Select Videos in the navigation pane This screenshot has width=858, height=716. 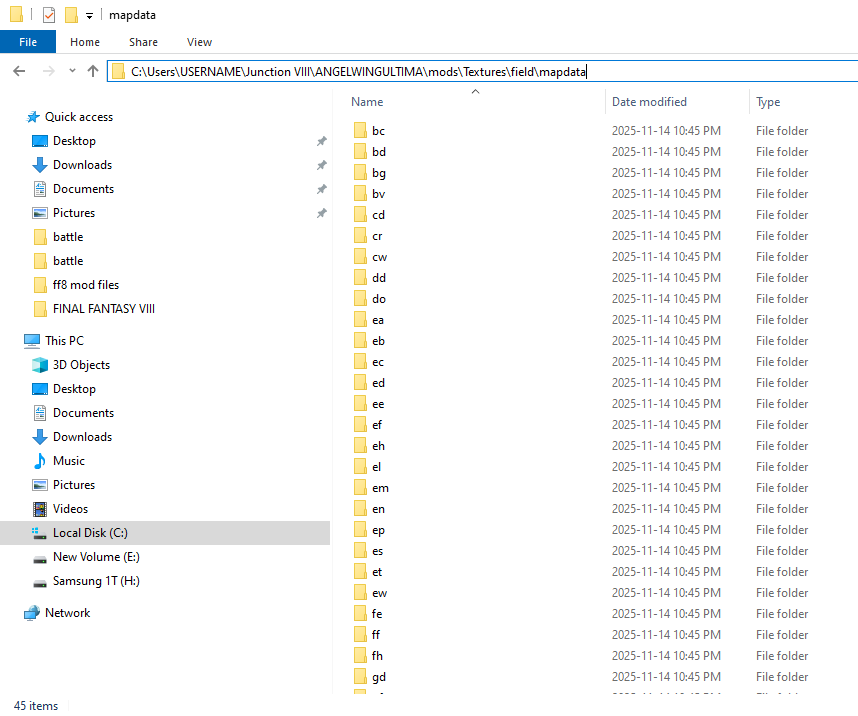[x=70, y=509]
